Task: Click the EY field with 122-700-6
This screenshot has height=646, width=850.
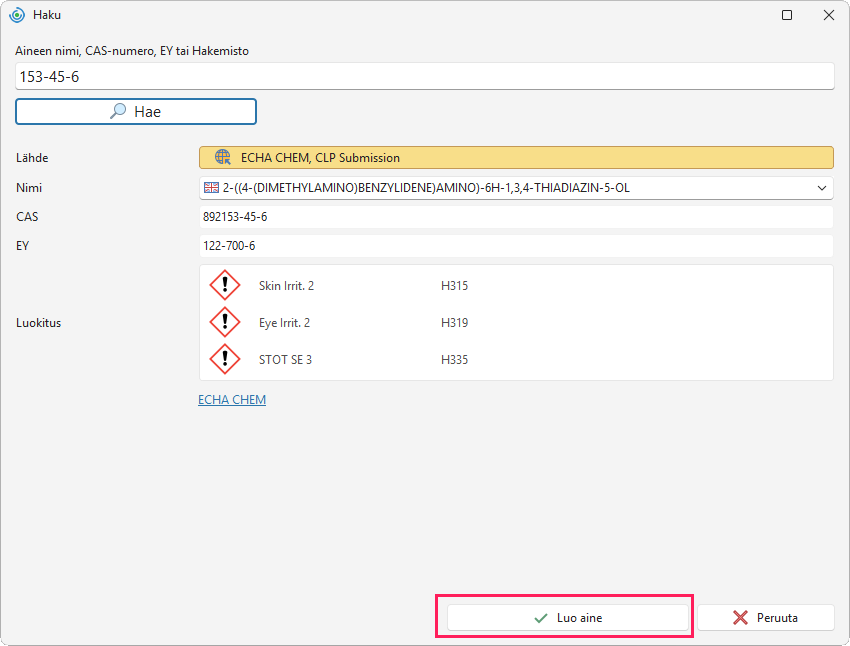Action: point(516,246)
